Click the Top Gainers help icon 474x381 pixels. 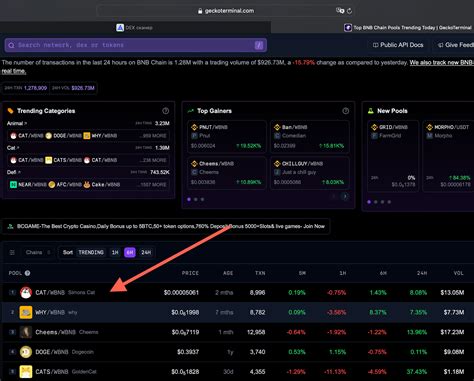pyautogui.click(x=346, y=111)
